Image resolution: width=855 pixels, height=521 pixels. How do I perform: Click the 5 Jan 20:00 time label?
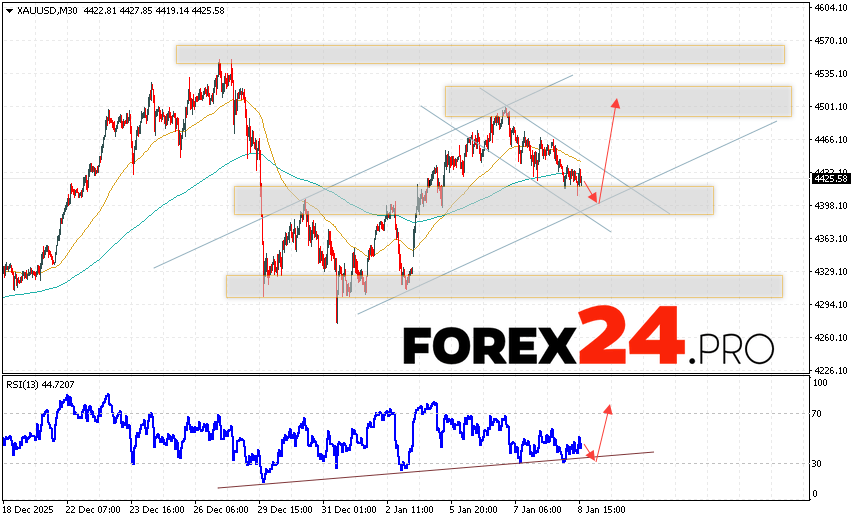click(x=474, y=510)
